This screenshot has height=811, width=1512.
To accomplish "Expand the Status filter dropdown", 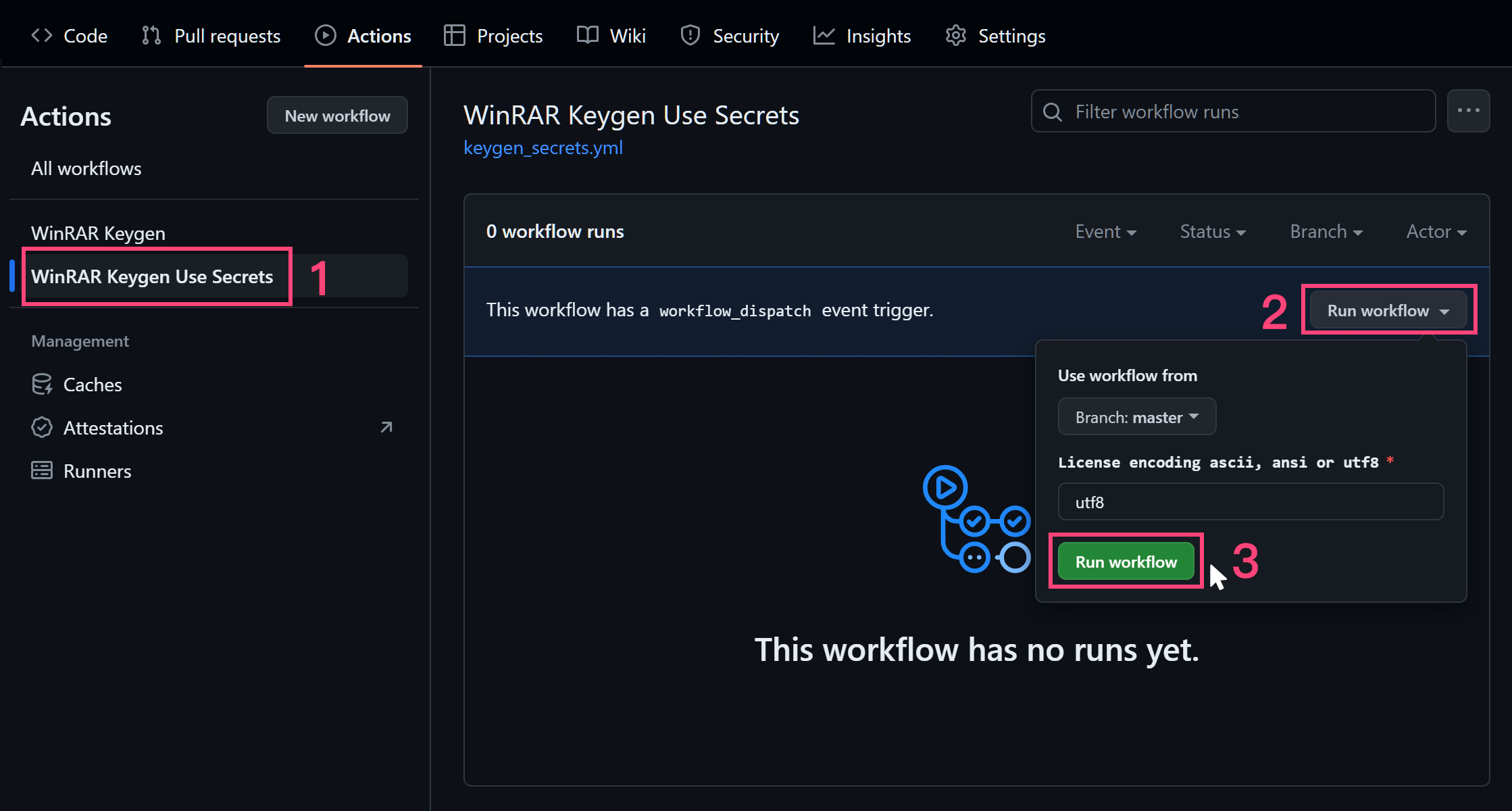I will [1212, 232].
